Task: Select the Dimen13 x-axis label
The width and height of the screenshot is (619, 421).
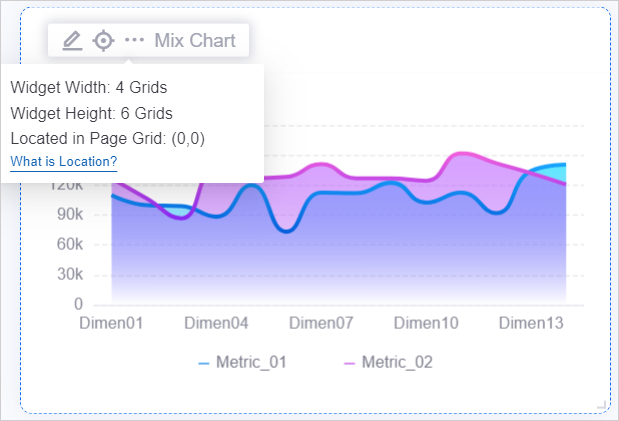Action: (x=531, y=323)
